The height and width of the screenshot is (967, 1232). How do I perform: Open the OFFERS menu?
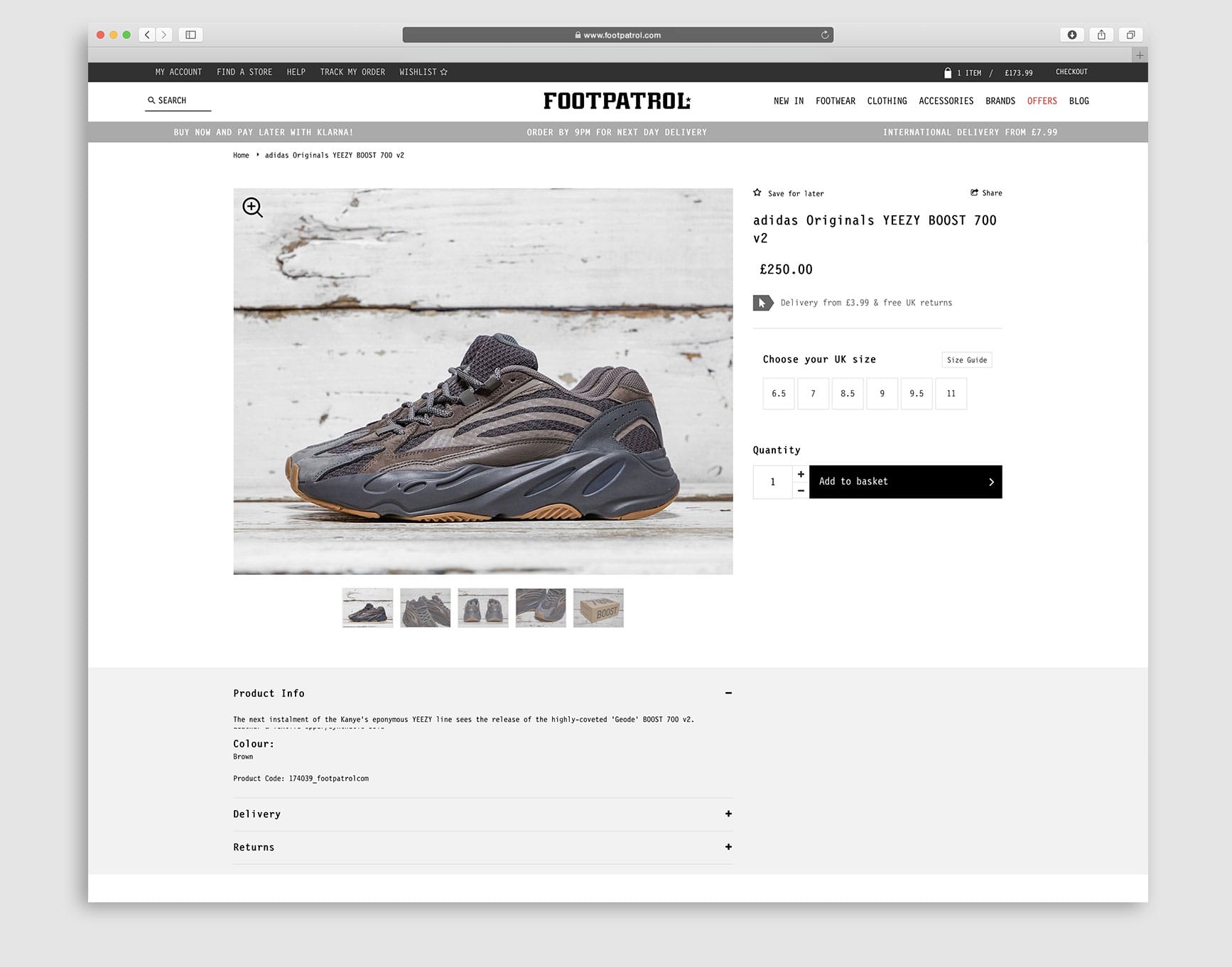click(x=1042, y=101)
